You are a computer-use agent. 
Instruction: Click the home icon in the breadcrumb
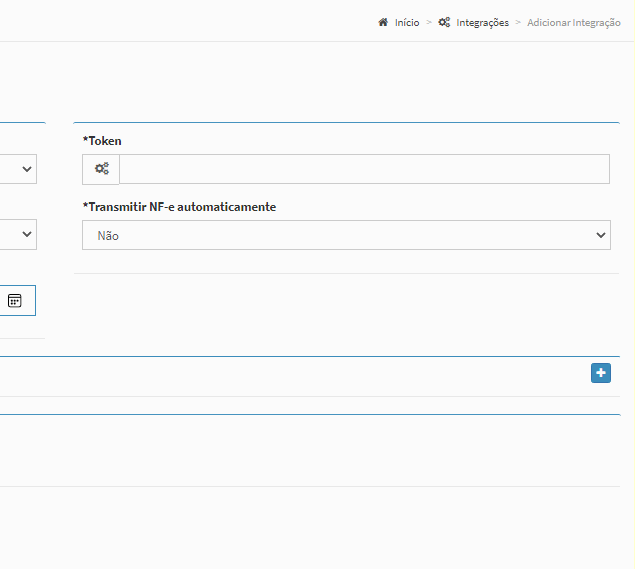[383, 22]
